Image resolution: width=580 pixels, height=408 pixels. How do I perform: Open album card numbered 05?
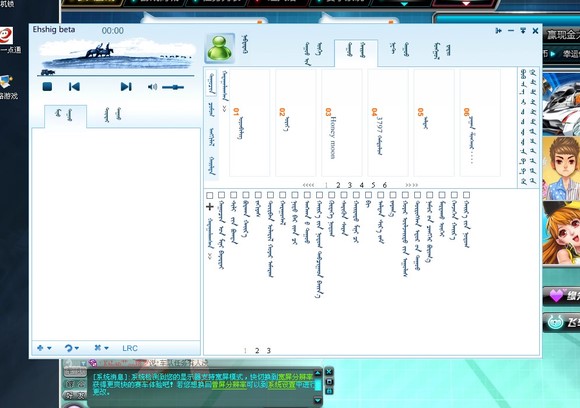pyautogui.click(x=434, y=123)
